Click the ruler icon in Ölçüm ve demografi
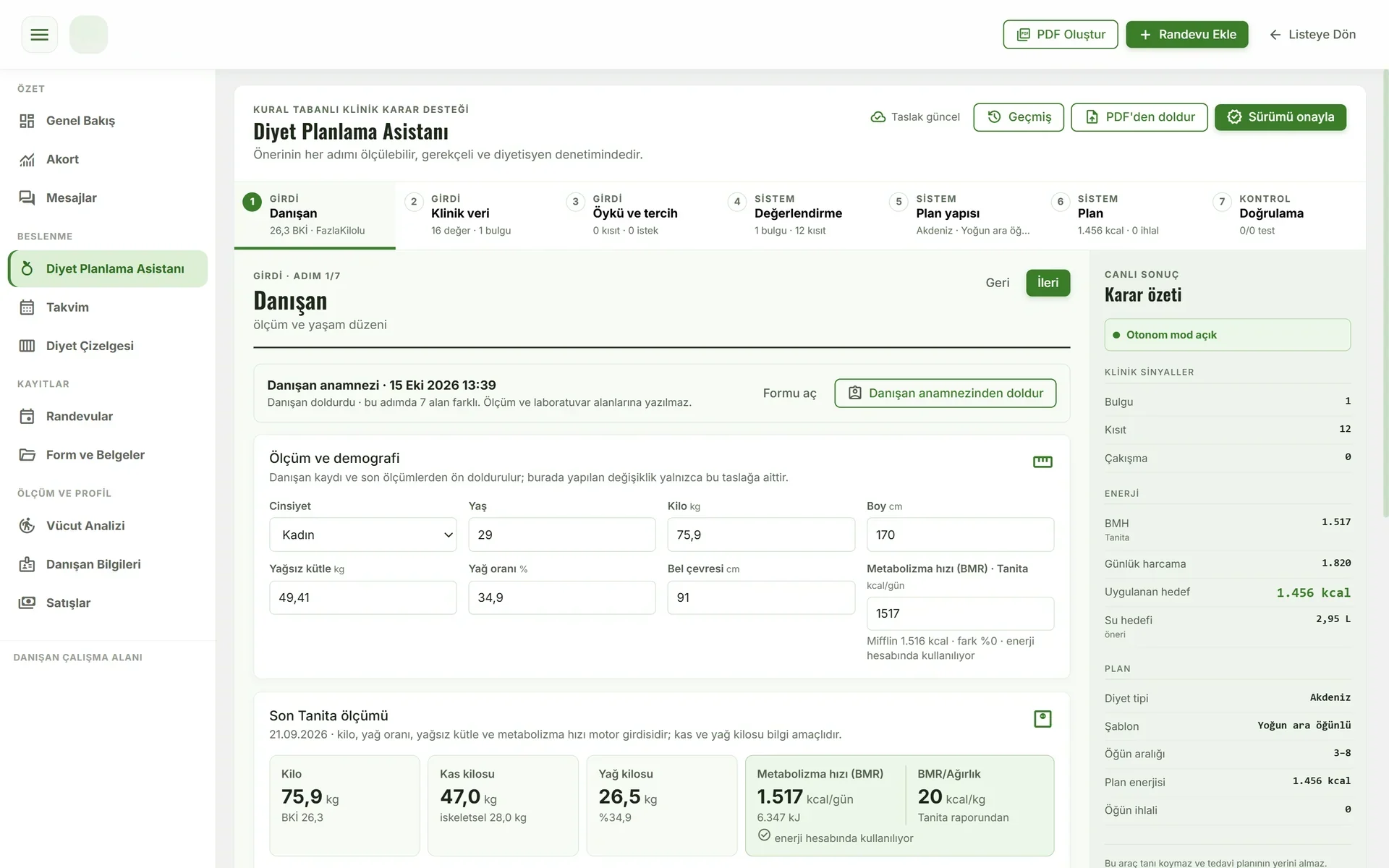 pos(1042,461)
